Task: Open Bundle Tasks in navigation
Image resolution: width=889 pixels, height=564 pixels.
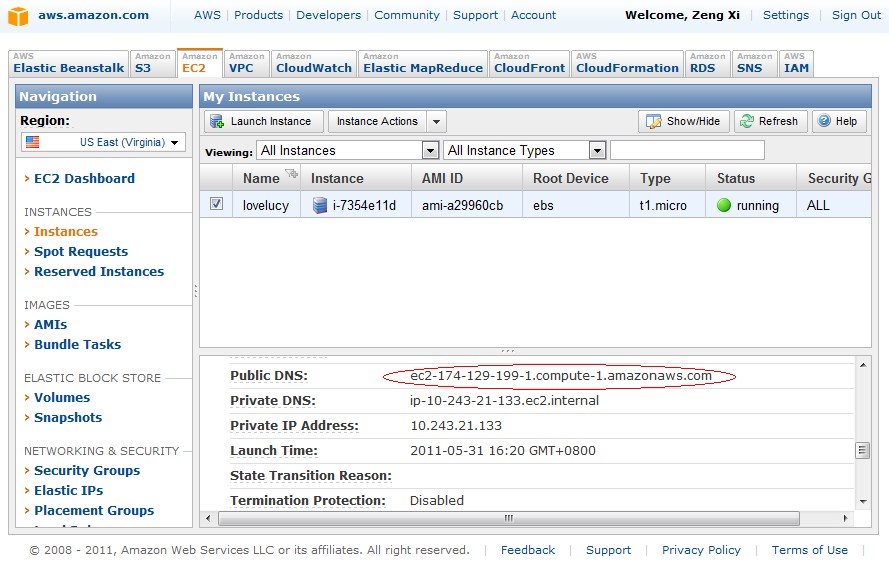Action: click(x=78, y=344)
